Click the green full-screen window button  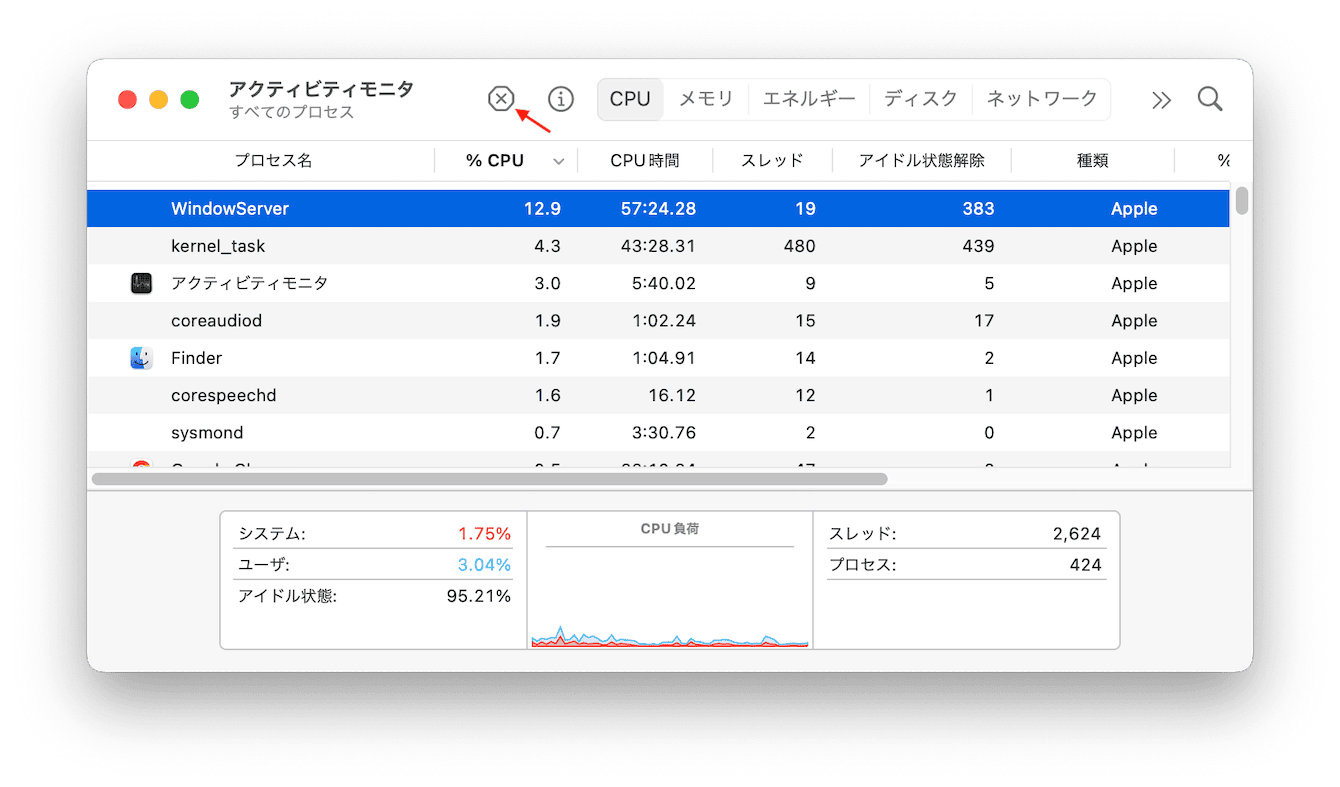point(190,99)
